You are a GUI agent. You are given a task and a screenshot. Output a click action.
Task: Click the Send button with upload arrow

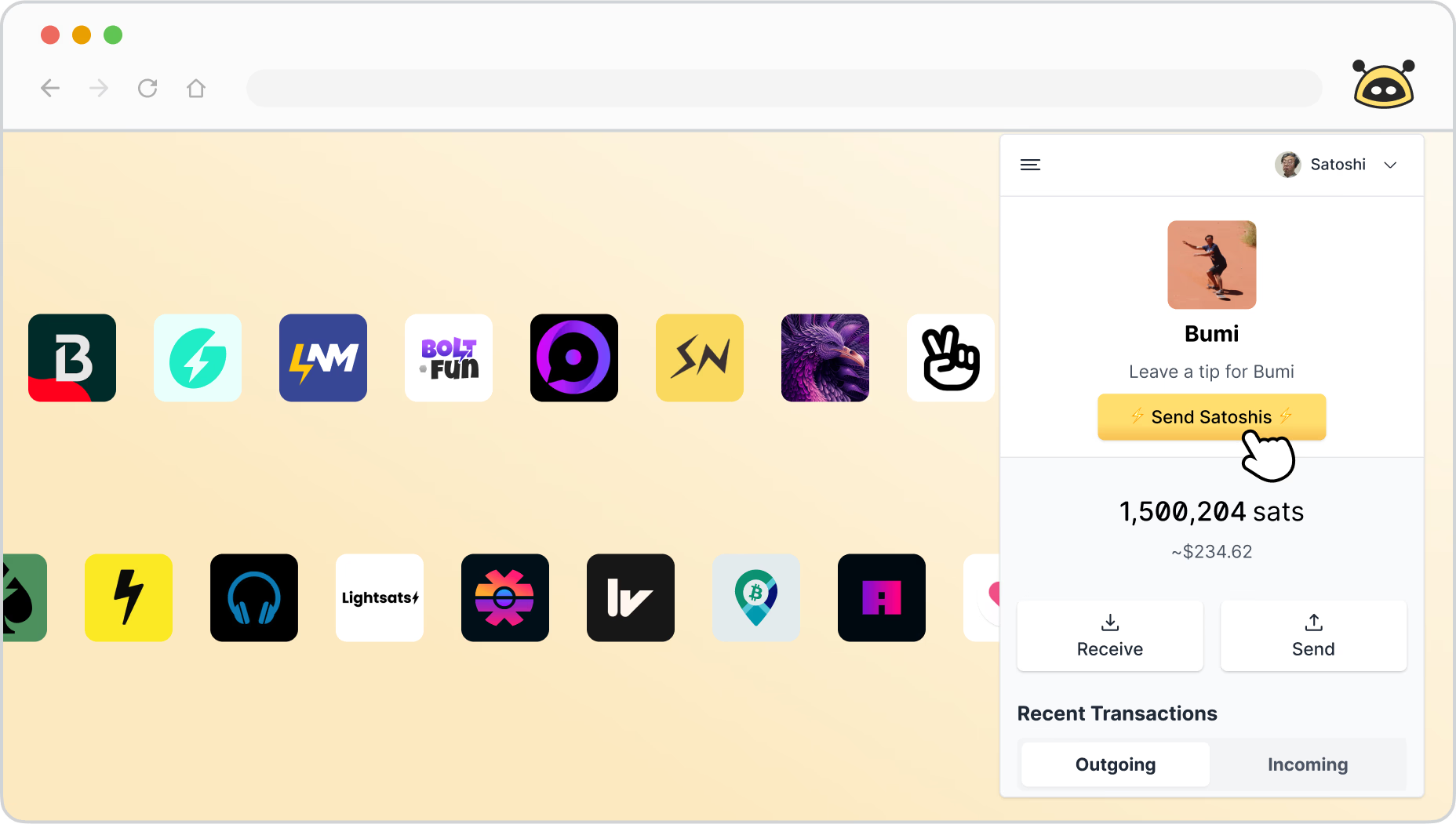[1313, 636]
